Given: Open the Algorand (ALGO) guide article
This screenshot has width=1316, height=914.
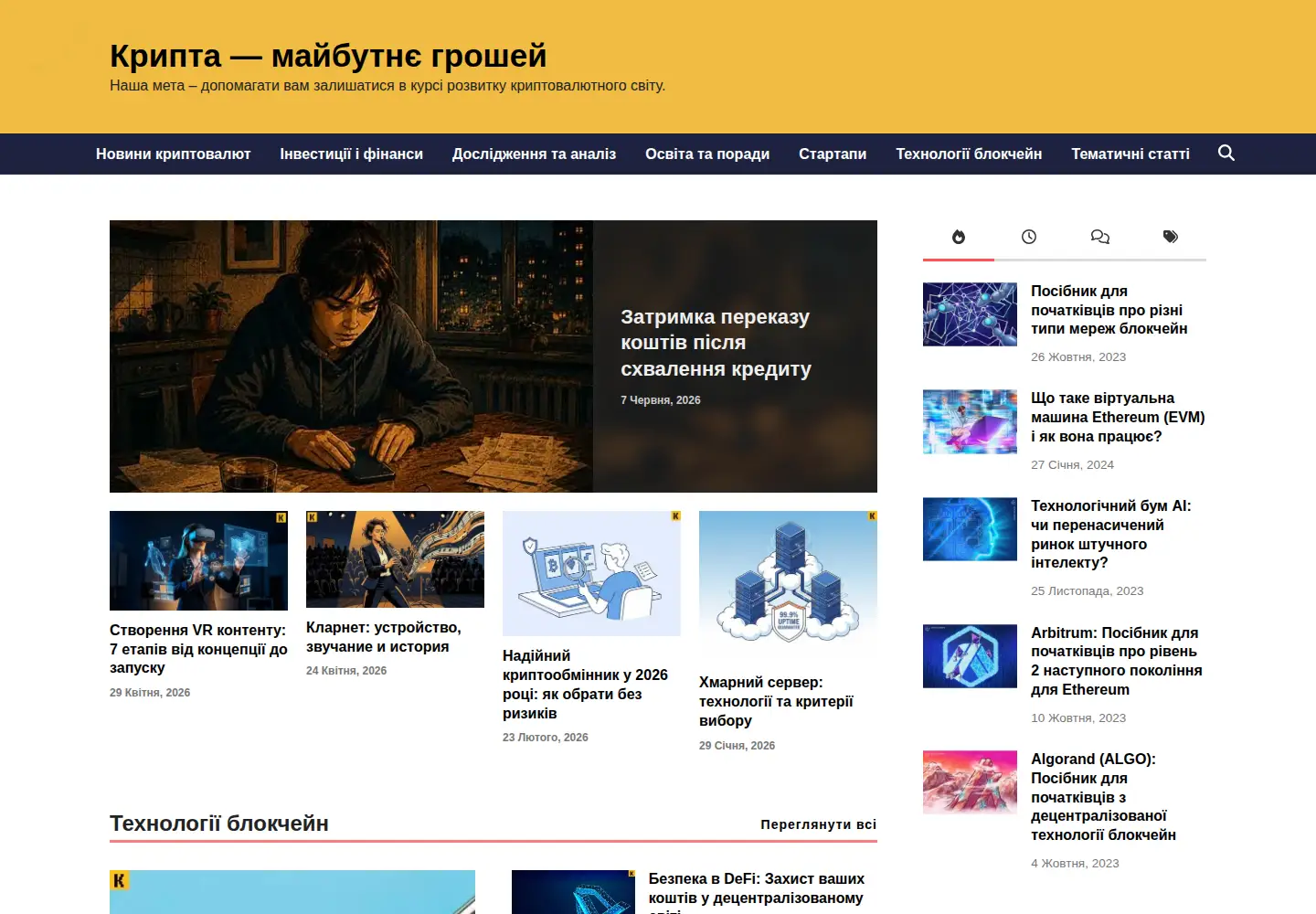Looking at the screenshot, I should tap(1103, 797).
